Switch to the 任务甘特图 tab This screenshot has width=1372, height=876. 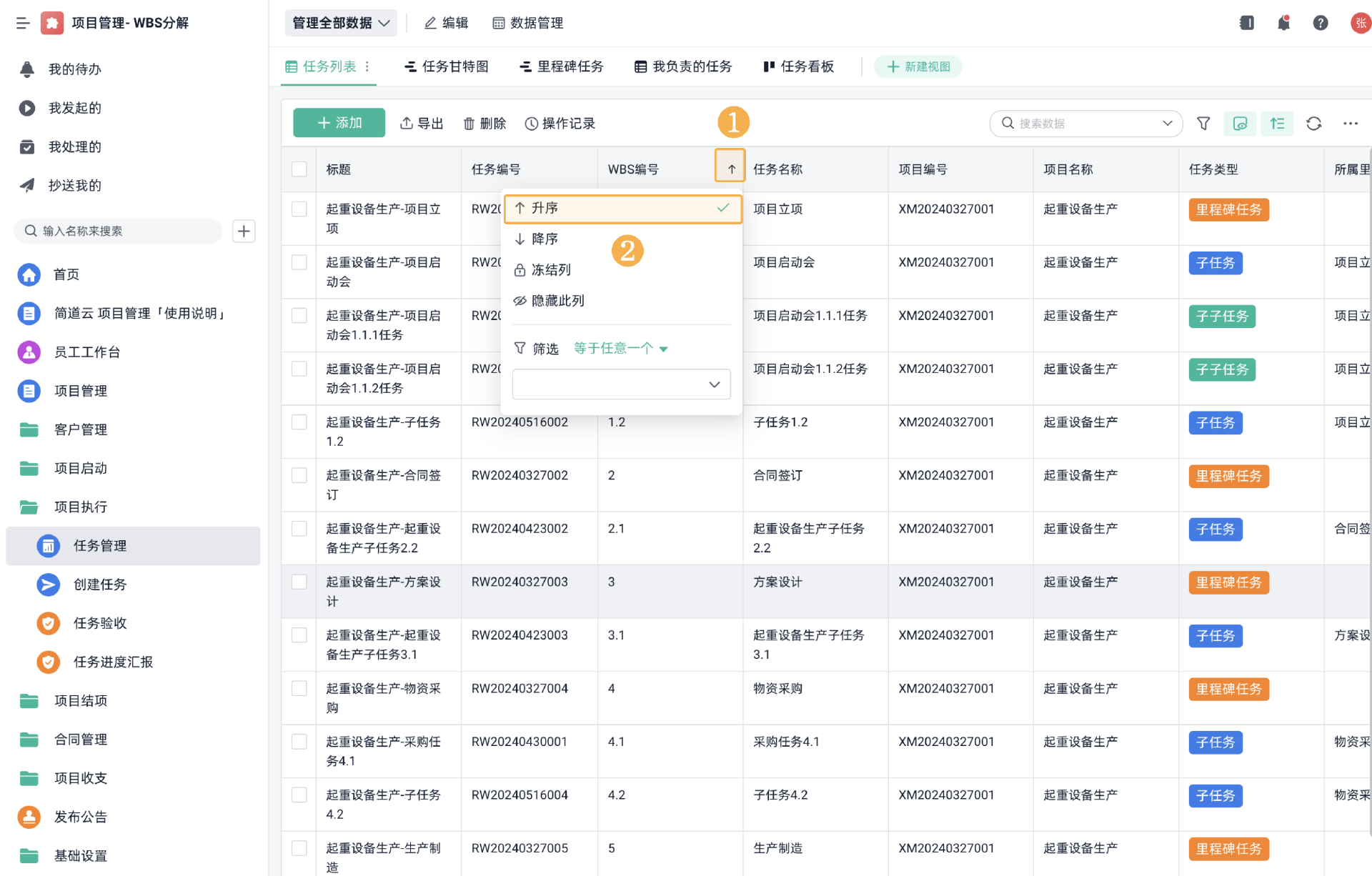[447, 66]
